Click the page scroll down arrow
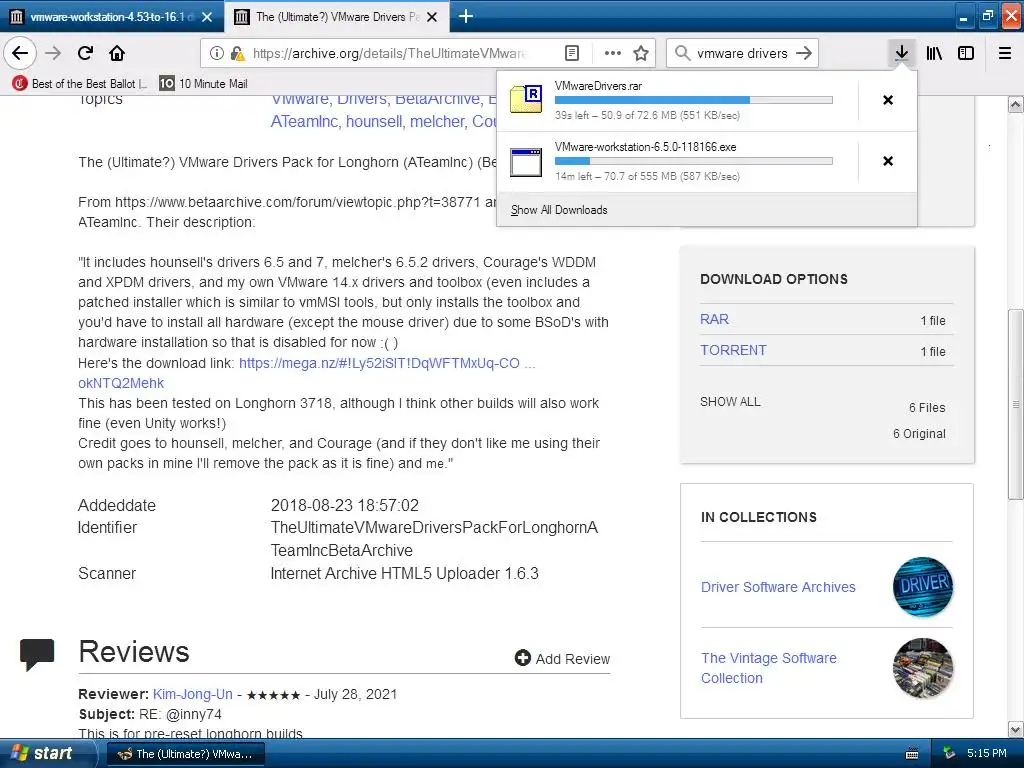This screenshot has height=768, width=1024. 1016,729
